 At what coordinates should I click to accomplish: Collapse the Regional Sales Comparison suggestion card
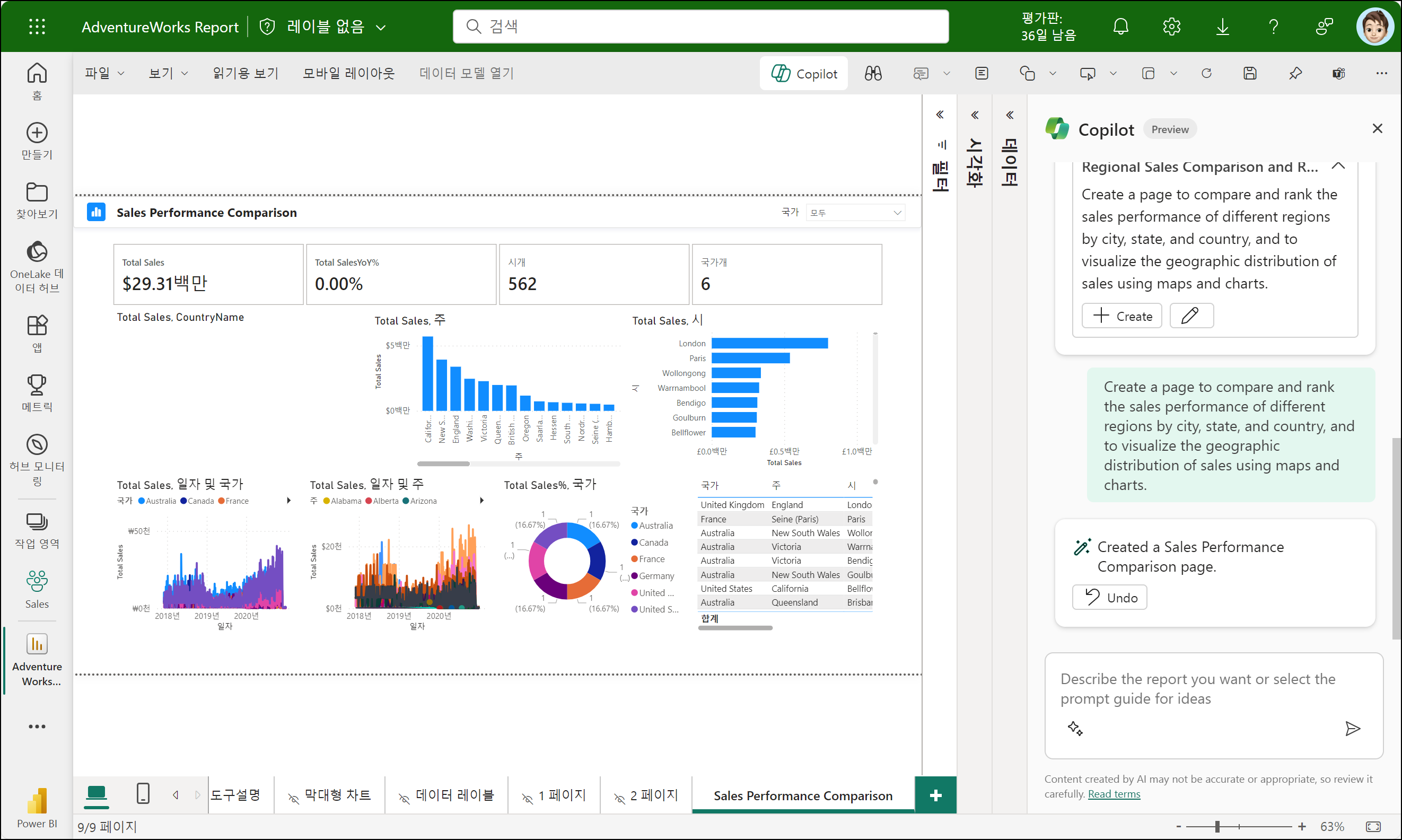tap(1338, 167)
